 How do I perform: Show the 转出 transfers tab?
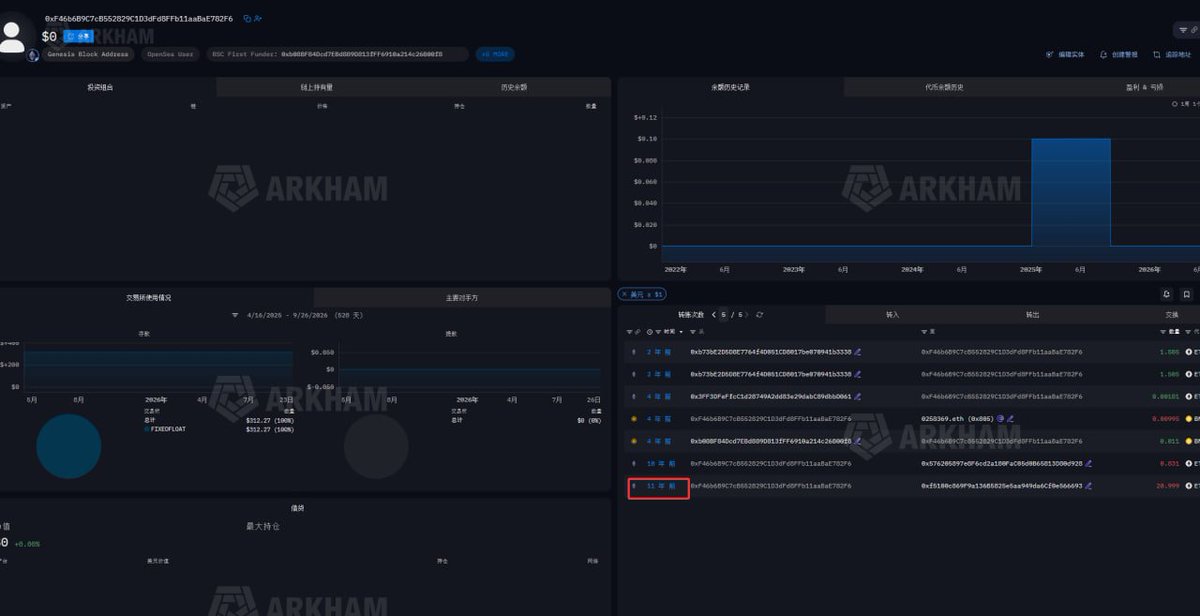pos(1032,314)
